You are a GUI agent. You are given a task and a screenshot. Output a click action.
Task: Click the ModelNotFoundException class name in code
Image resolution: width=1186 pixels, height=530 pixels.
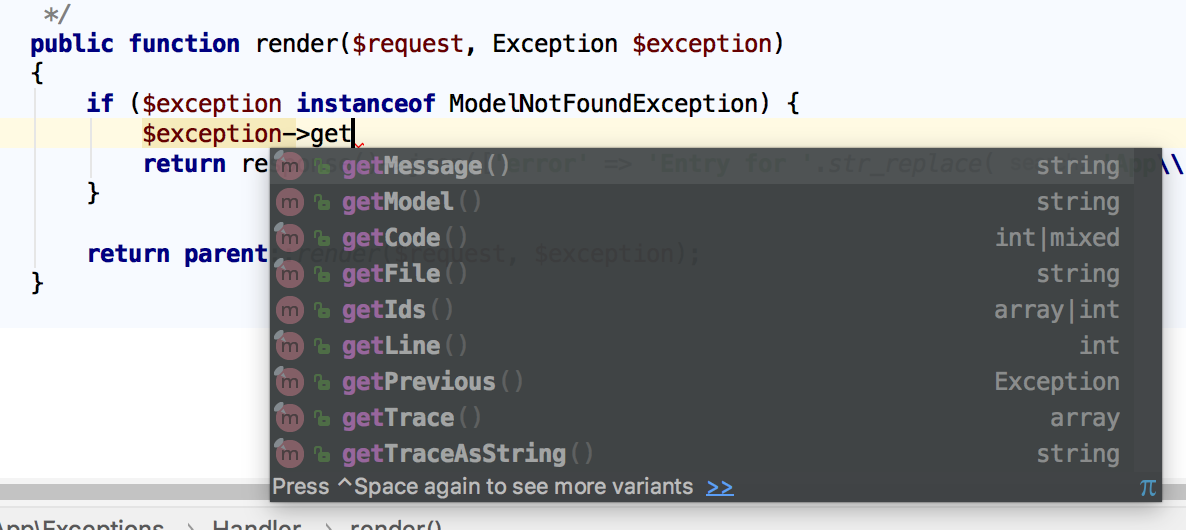point(603,104)
